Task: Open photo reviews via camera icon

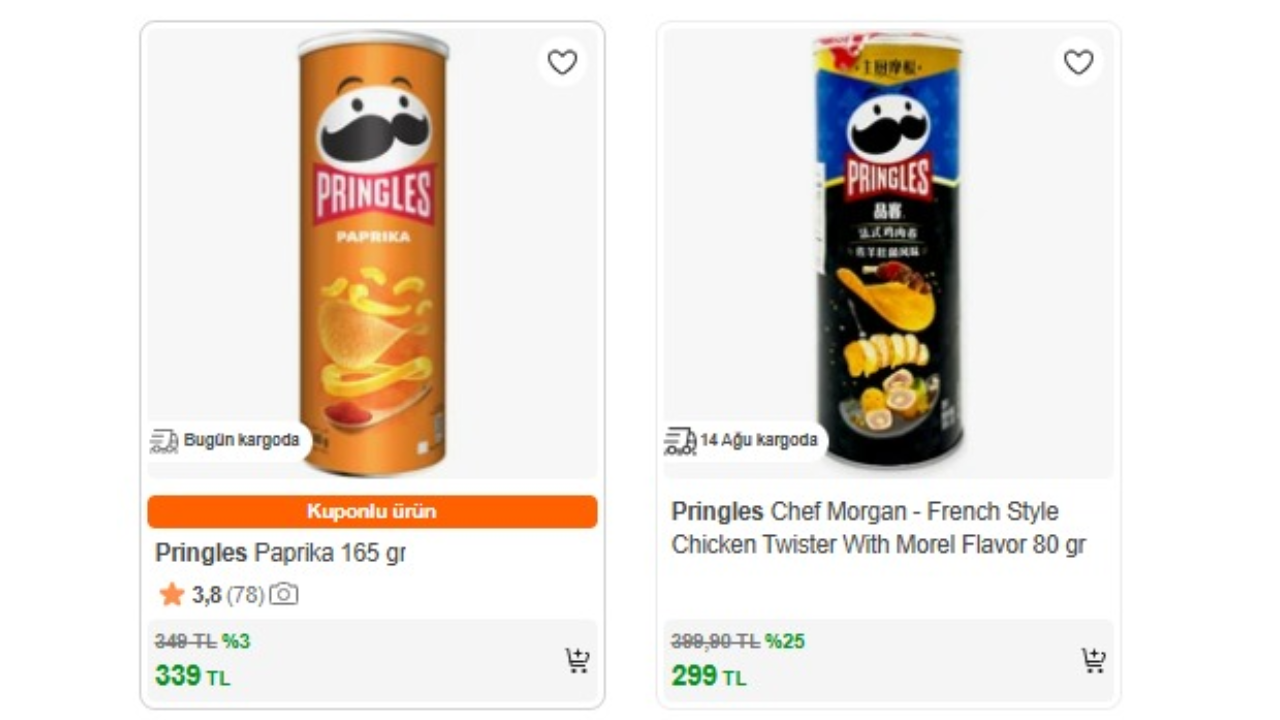Action: point(284,595)
